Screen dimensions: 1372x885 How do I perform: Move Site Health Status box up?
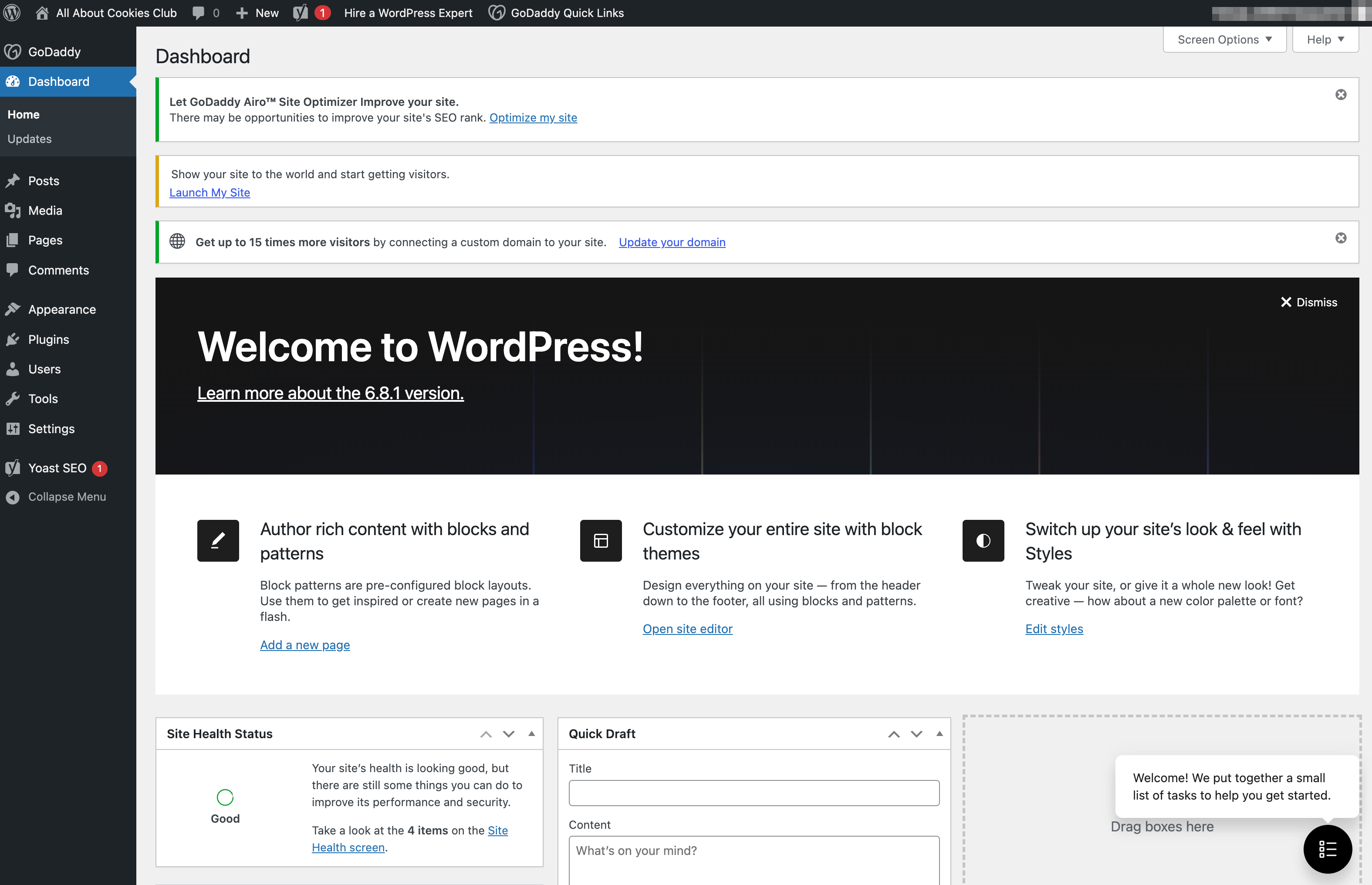486,734
